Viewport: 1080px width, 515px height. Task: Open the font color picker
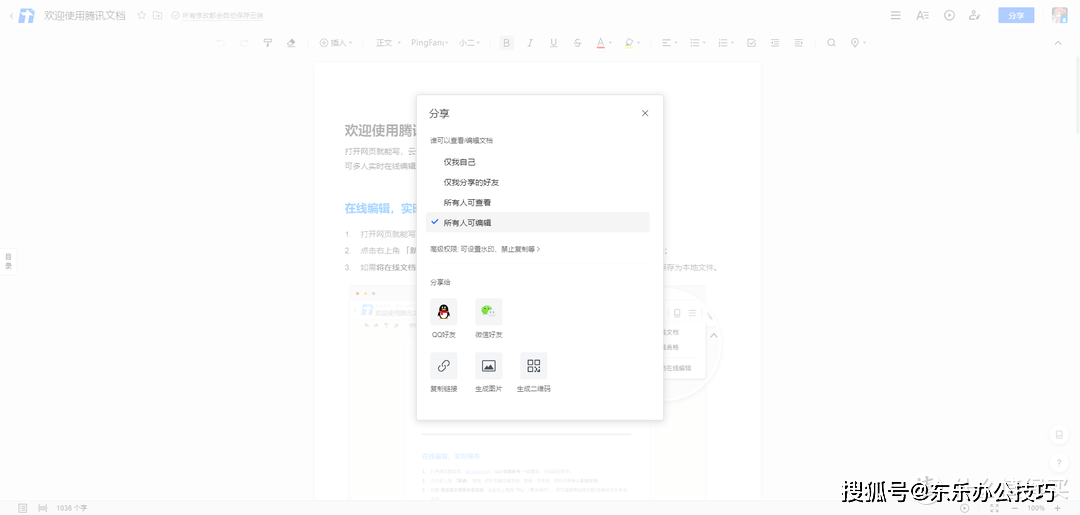(602, 43)
